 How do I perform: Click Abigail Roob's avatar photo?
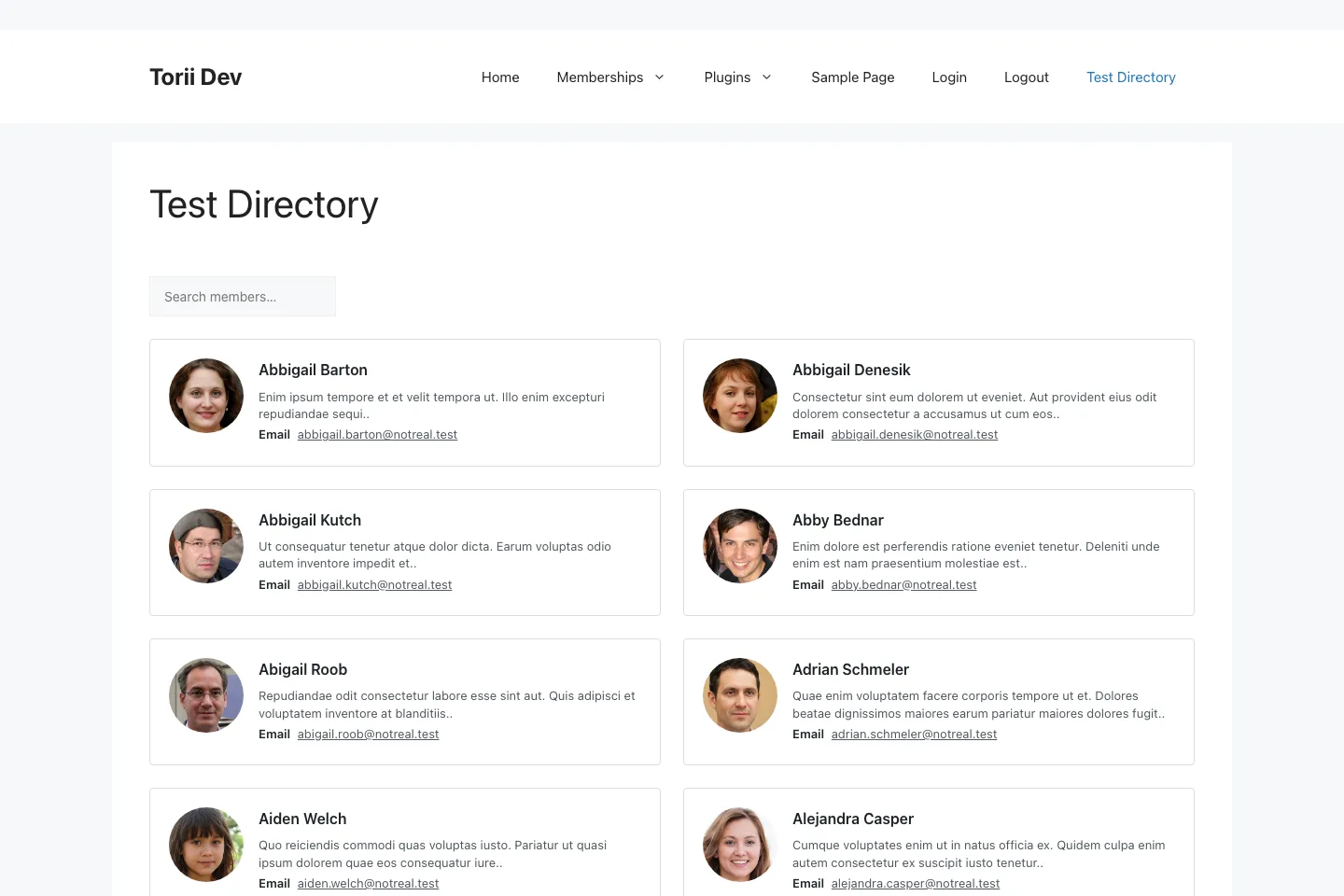(206, 695)
